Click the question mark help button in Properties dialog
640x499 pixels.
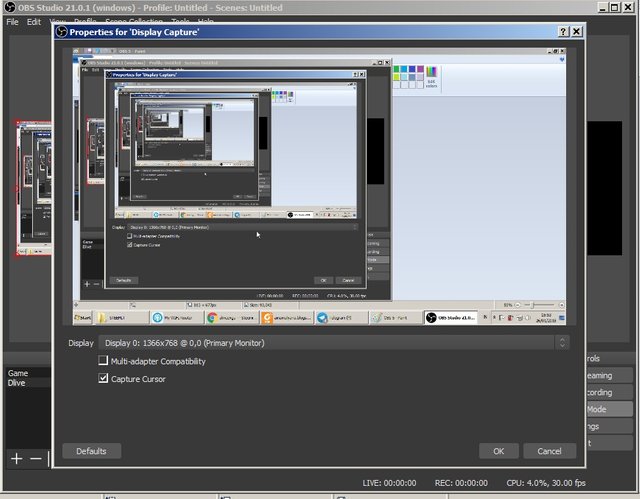[x=563, y=32]
